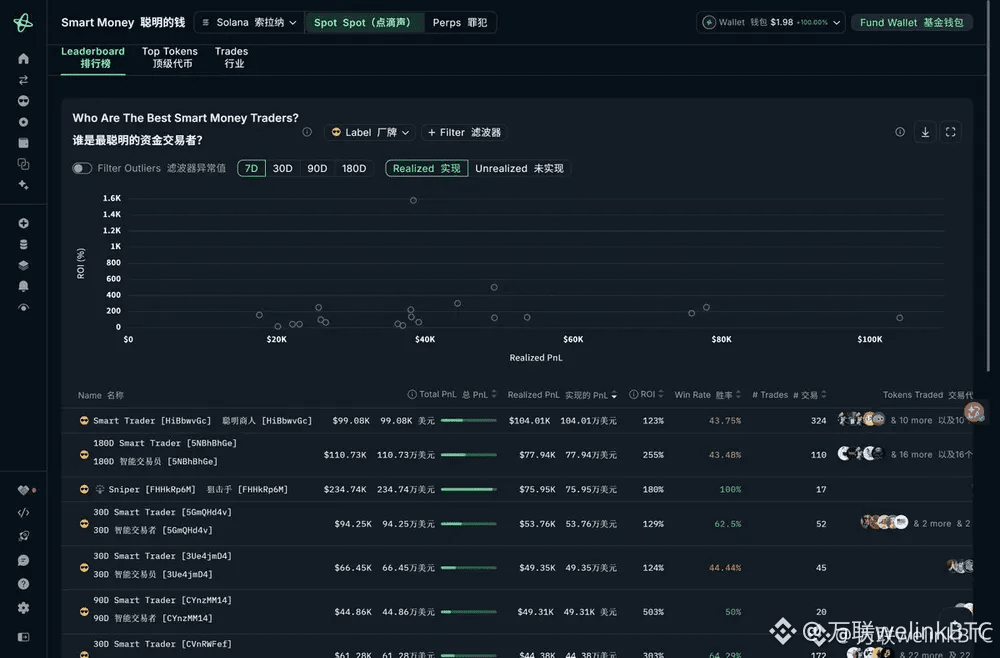Click the sparkles AI sidebar icon

24,185
